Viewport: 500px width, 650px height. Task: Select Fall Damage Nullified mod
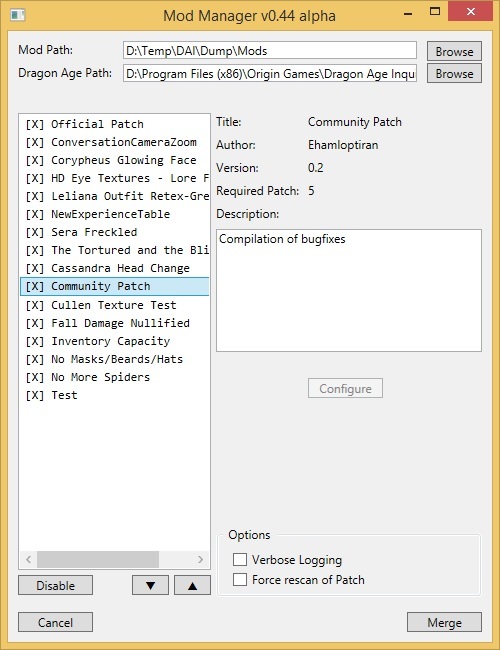(x=114, y=323)
